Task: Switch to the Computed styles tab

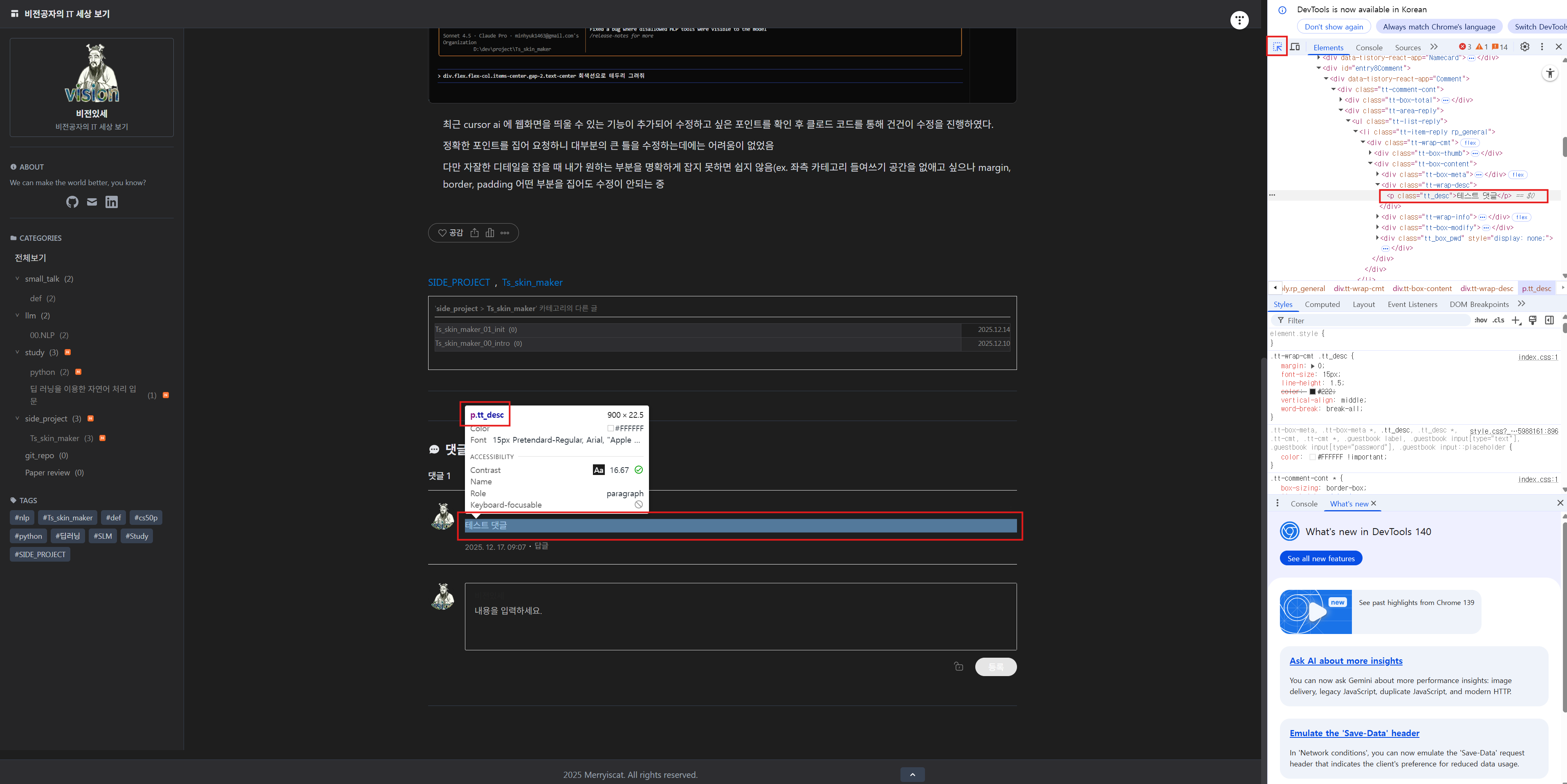Action: click(1322, 305)
